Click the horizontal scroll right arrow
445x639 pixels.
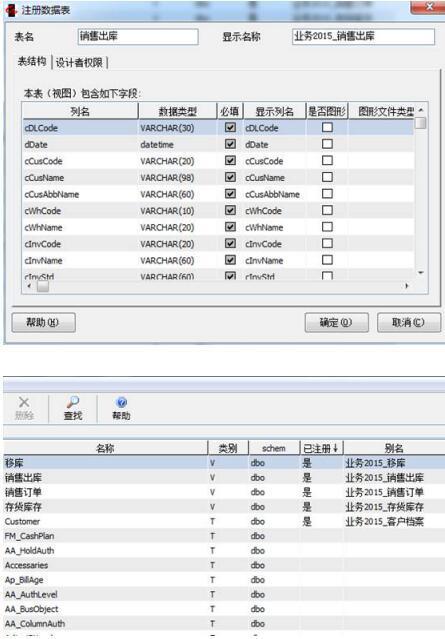tap(406, 286)
